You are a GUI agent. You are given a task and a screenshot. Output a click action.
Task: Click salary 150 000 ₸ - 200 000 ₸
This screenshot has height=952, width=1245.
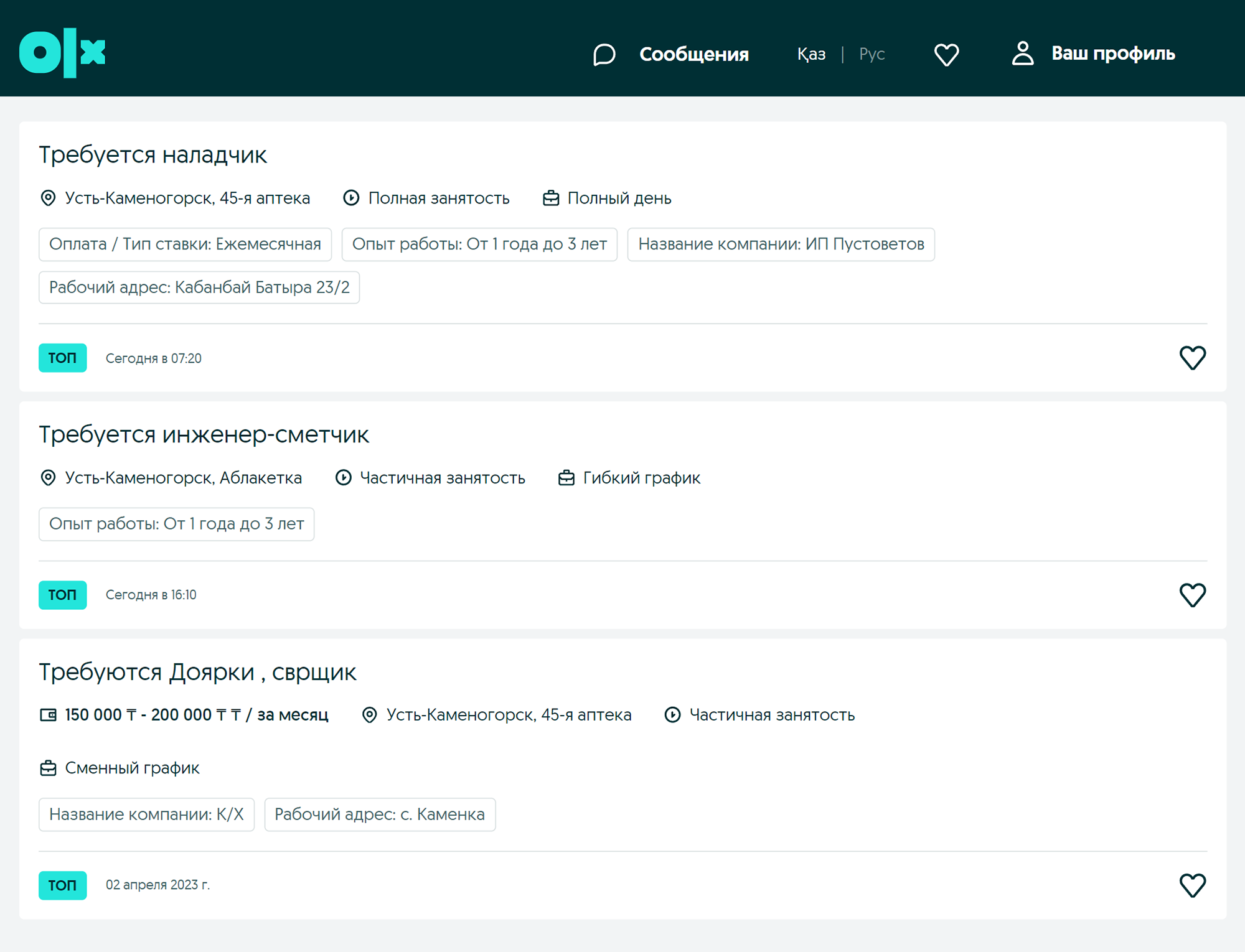click(x=197, y=715)
